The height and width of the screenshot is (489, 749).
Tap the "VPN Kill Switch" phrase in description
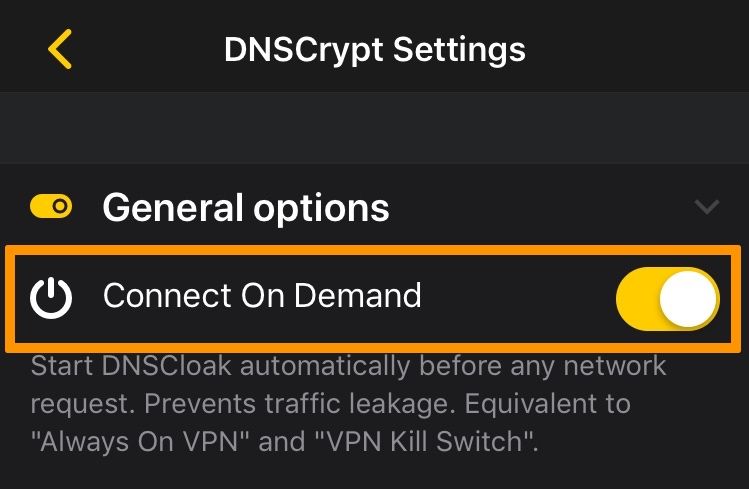(426, 441)
